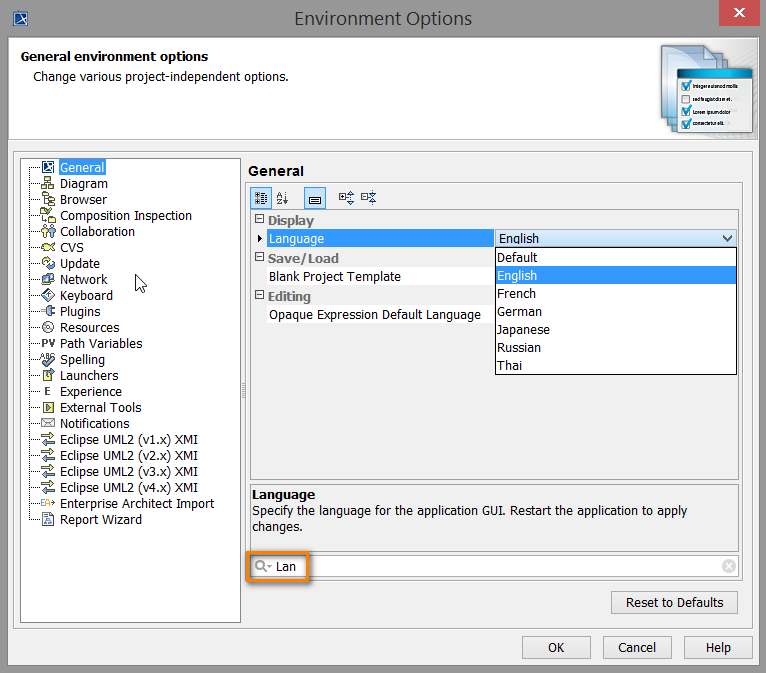766x673 pixels.
Task: Collapse the Display property group
Action: tap(259, 221)
